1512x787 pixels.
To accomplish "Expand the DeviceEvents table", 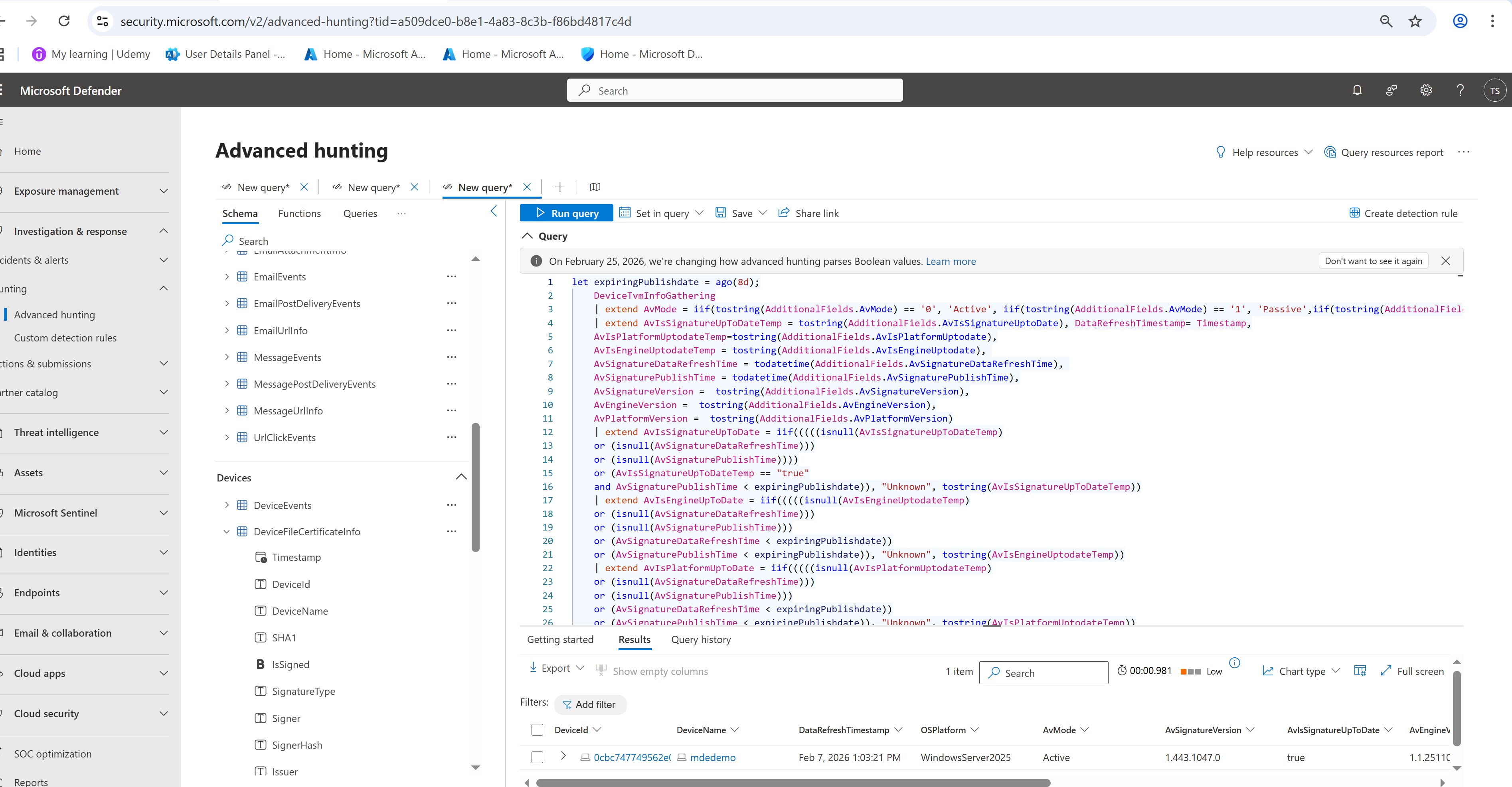I will click(x=227, y=505).
